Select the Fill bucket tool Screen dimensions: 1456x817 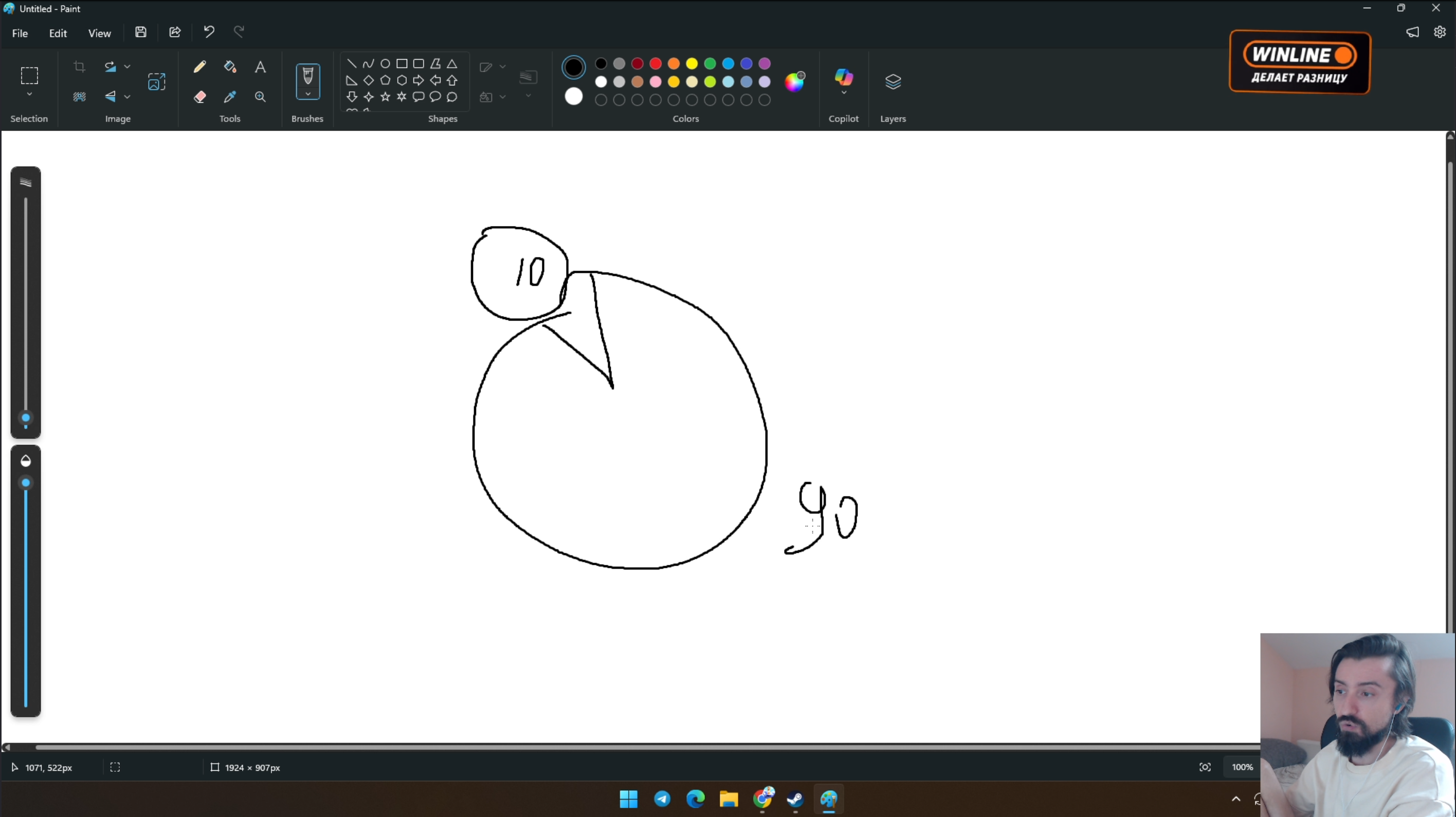coord(229,67)
